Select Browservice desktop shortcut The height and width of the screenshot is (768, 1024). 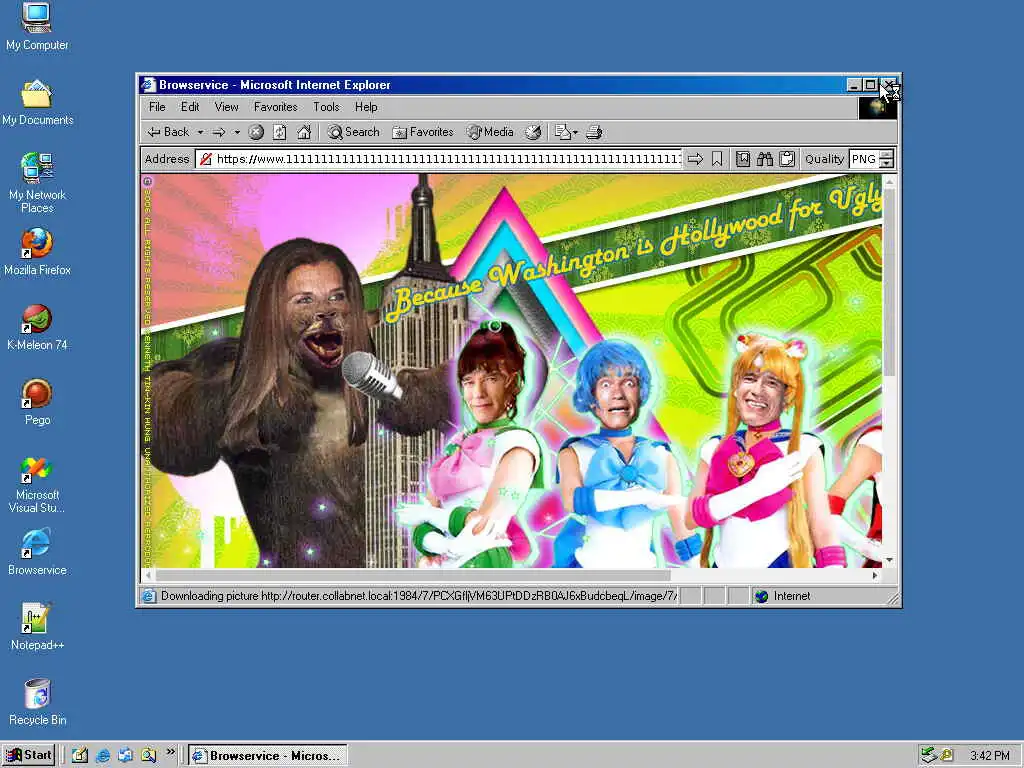click(x=37, y=552)
